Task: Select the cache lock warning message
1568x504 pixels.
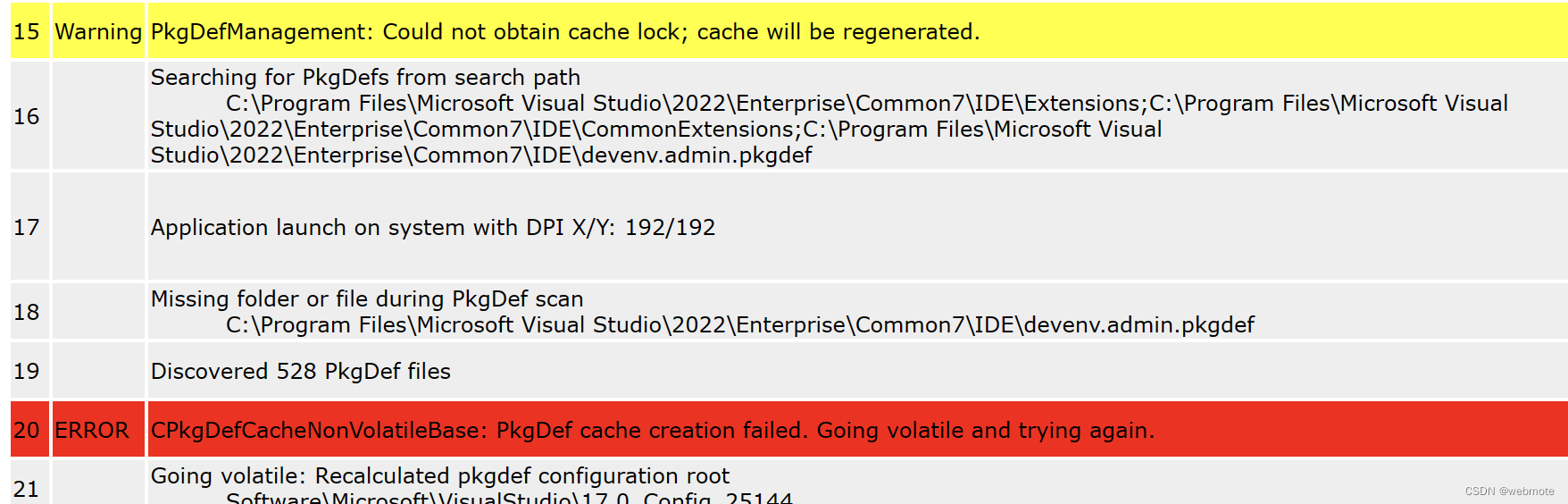Action: tap(565, 32)
